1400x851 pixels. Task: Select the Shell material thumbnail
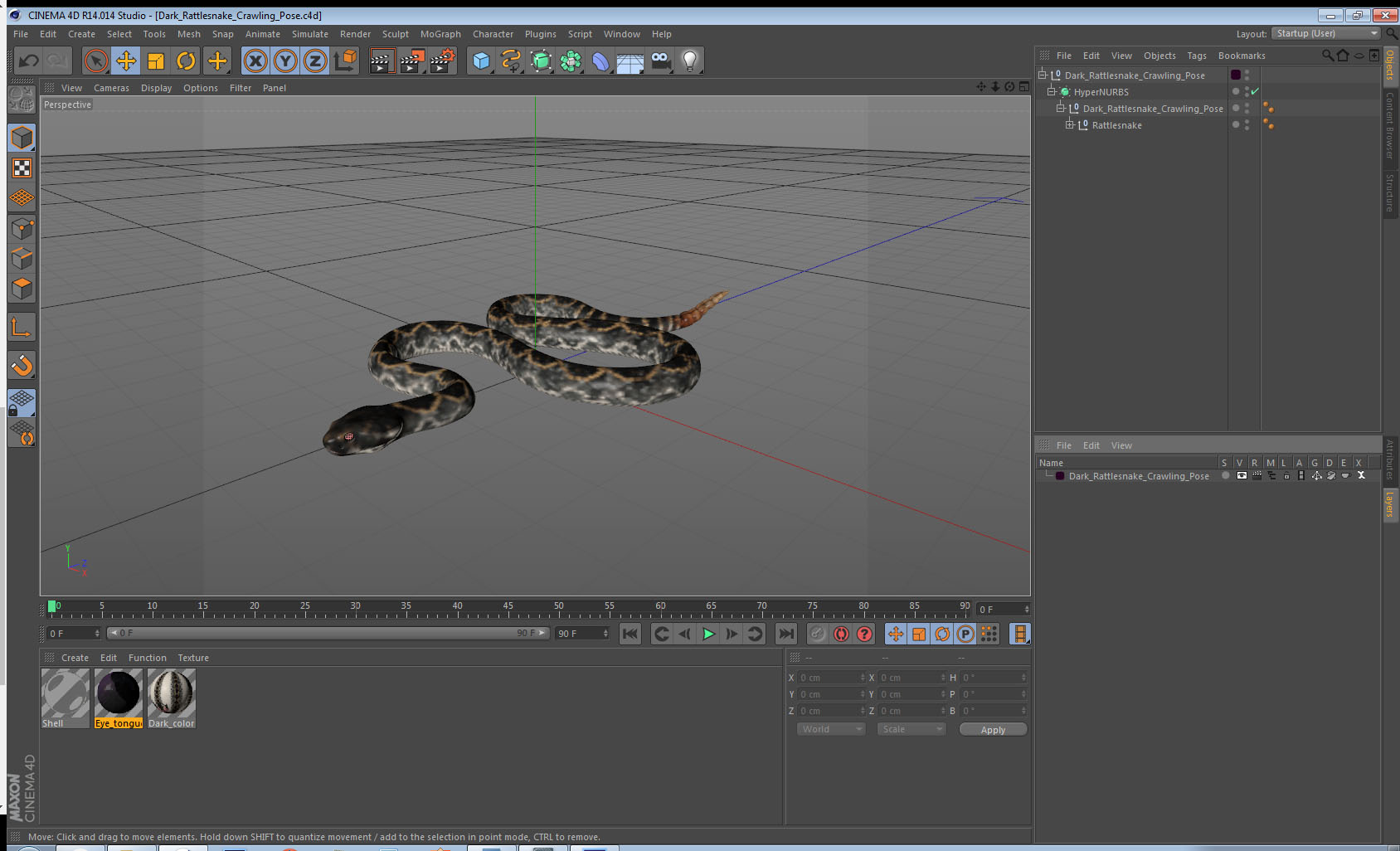tap(66, 698)
